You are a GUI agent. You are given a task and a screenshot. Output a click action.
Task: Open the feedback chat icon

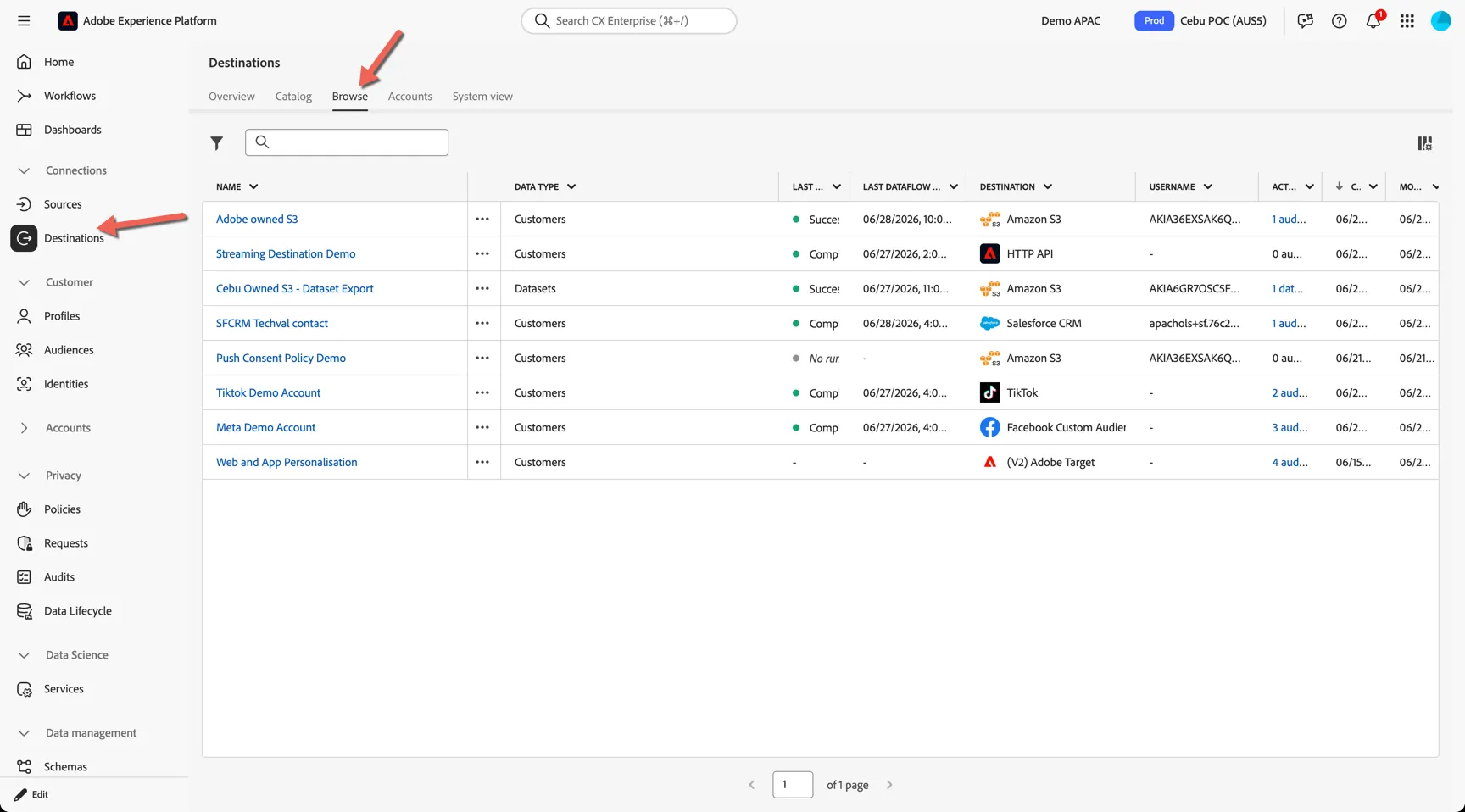[x=1305, y=20]
